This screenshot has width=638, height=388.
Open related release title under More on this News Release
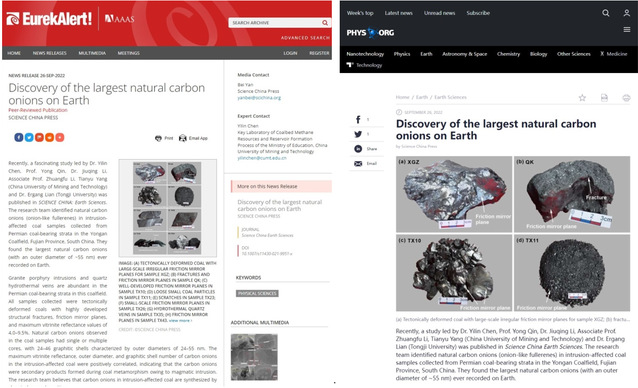280,205
